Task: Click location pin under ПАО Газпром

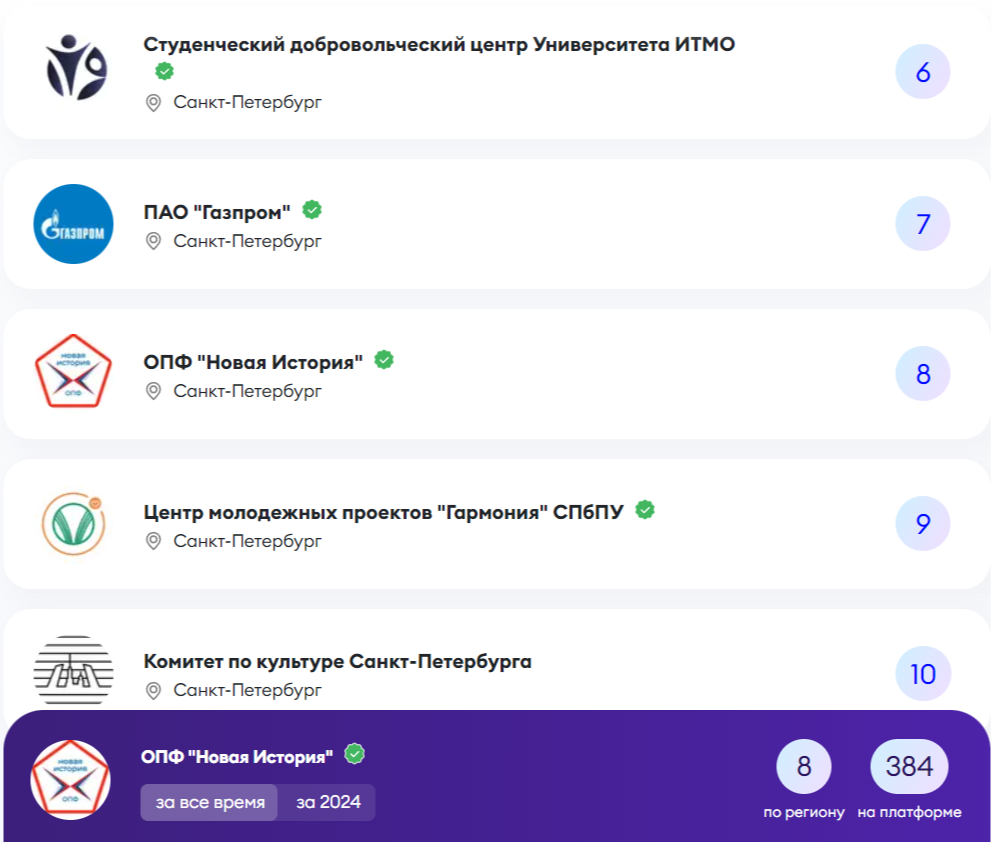Action: coord(153,241)
